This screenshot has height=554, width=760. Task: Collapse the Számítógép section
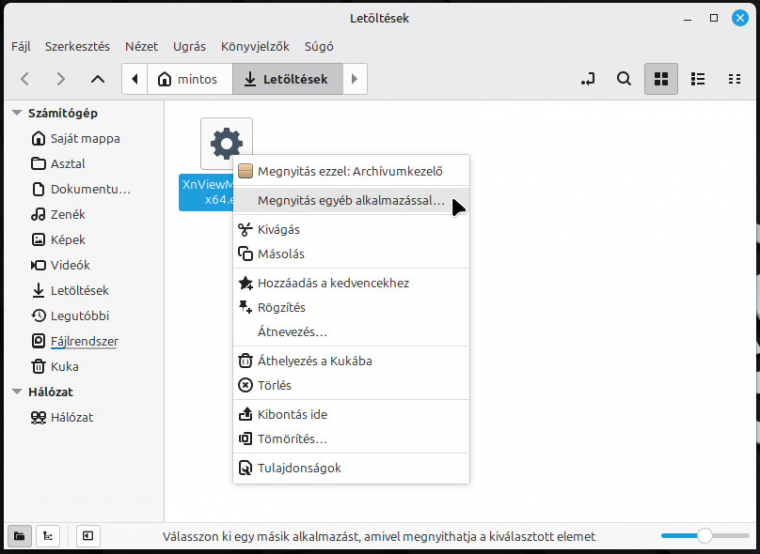(x=16, y=113)
